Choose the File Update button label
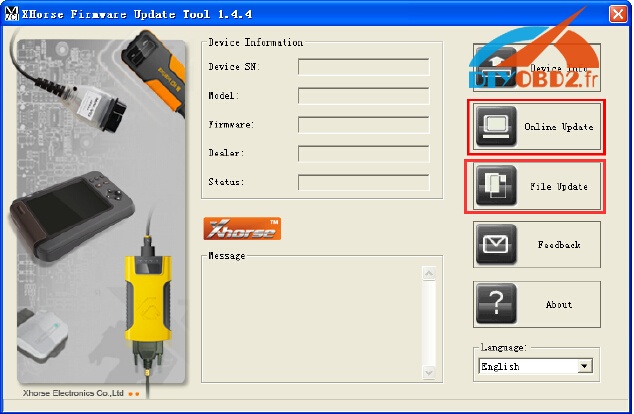Screen dimensions: 634x414 tap(559, 186)
